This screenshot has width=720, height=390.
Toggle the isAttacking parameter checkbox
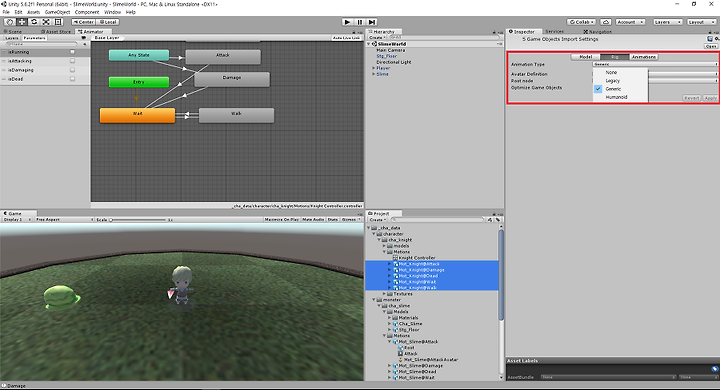pos(72,61)
